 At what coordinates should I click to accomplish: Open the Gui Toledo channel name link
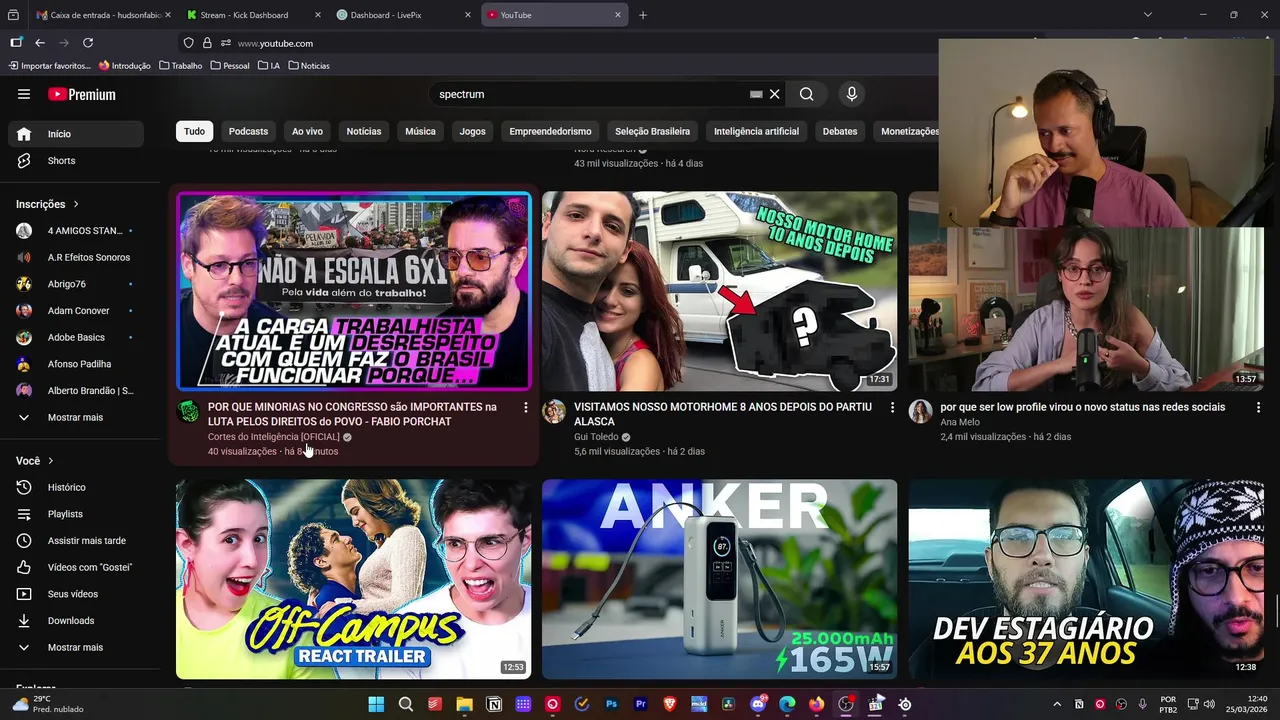[596, 437]
